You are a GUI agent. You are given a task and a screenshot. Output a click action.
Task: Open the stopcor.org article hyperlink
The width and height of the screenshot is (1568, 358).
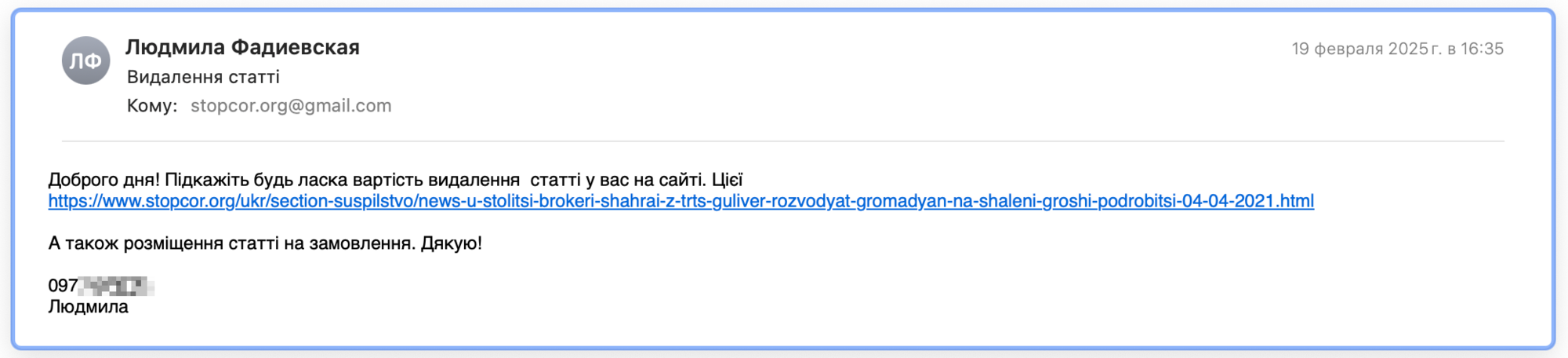(681, 201)
